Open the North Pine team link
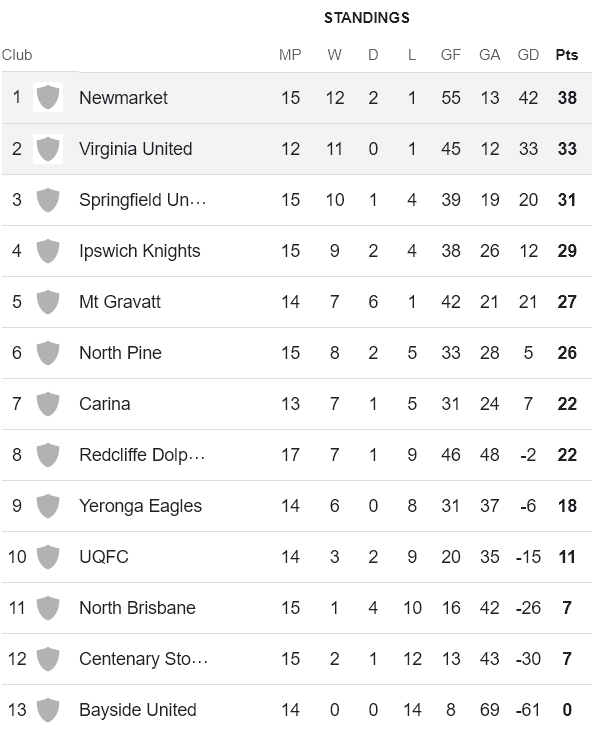The image size is (592, 735). tap(120, 353)
